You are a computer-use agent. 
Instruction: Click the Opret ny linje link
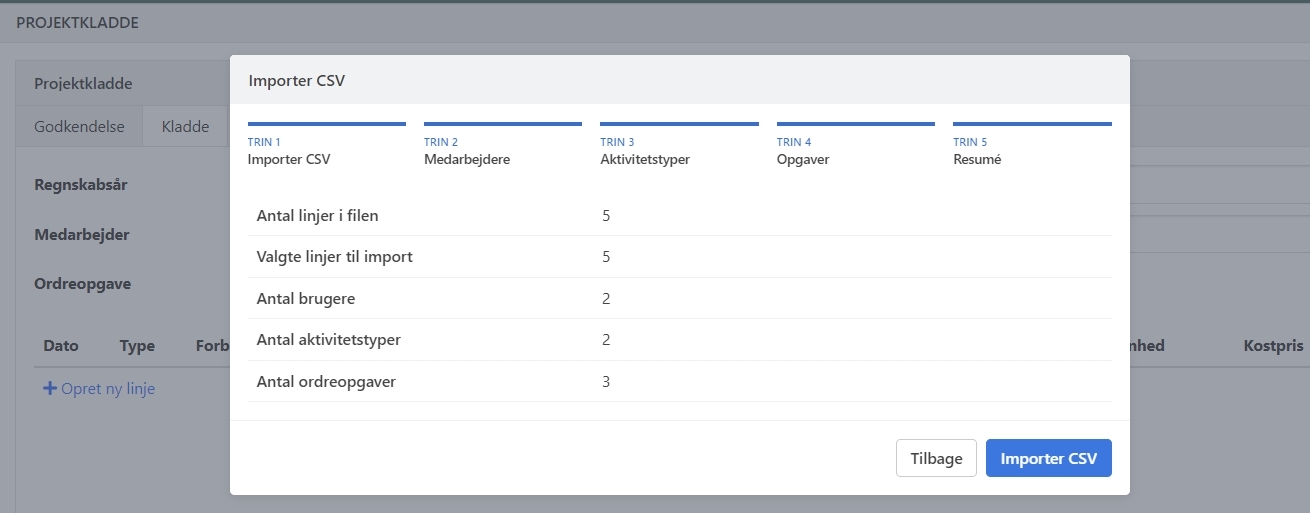107,389
